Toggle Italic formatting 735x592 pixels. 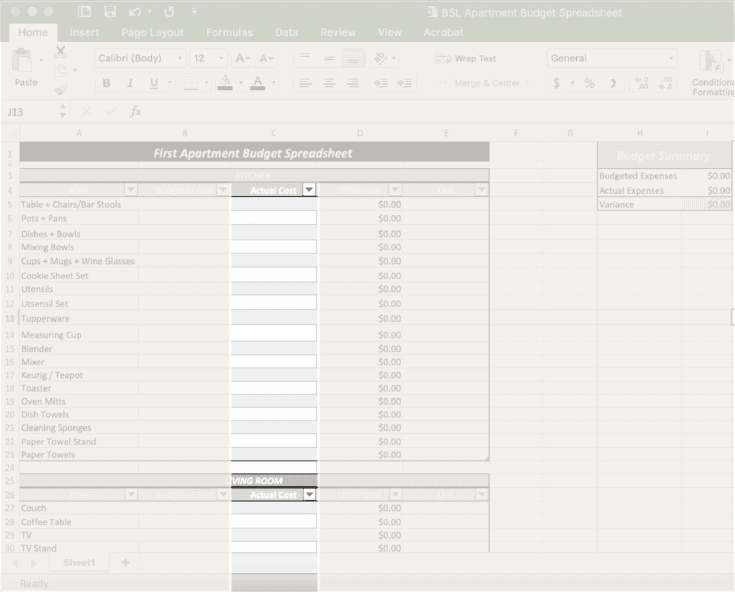pos(130,84)
